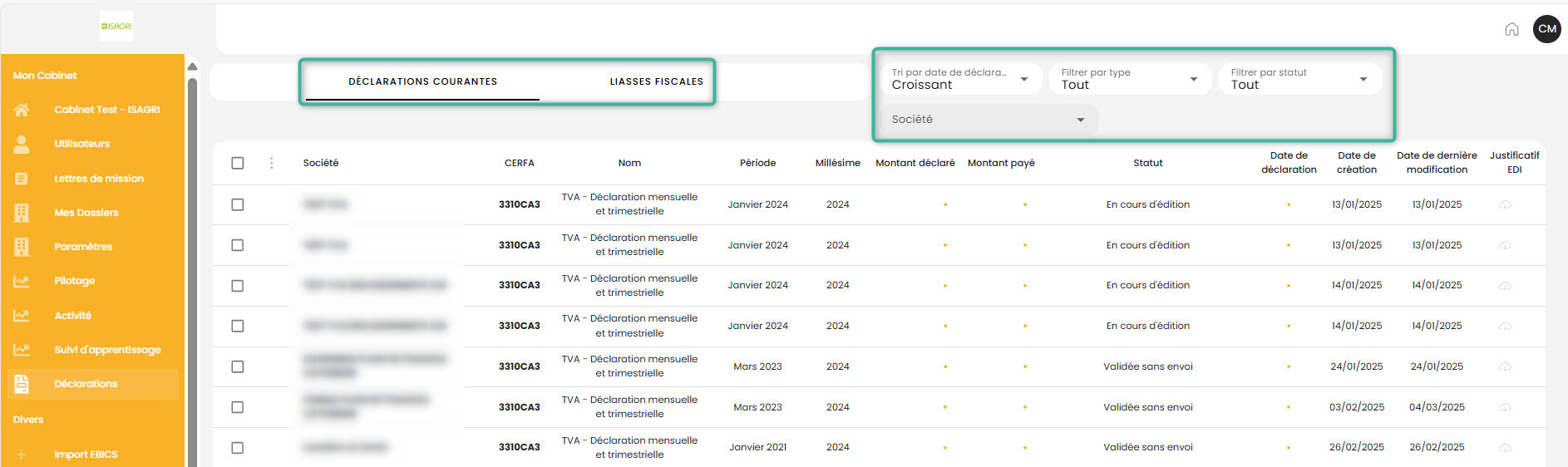Tick checkbox of row created 03/02/2025
This screenshot has width=1568, height=467.
pyautogui.click(x=238, y=407)
